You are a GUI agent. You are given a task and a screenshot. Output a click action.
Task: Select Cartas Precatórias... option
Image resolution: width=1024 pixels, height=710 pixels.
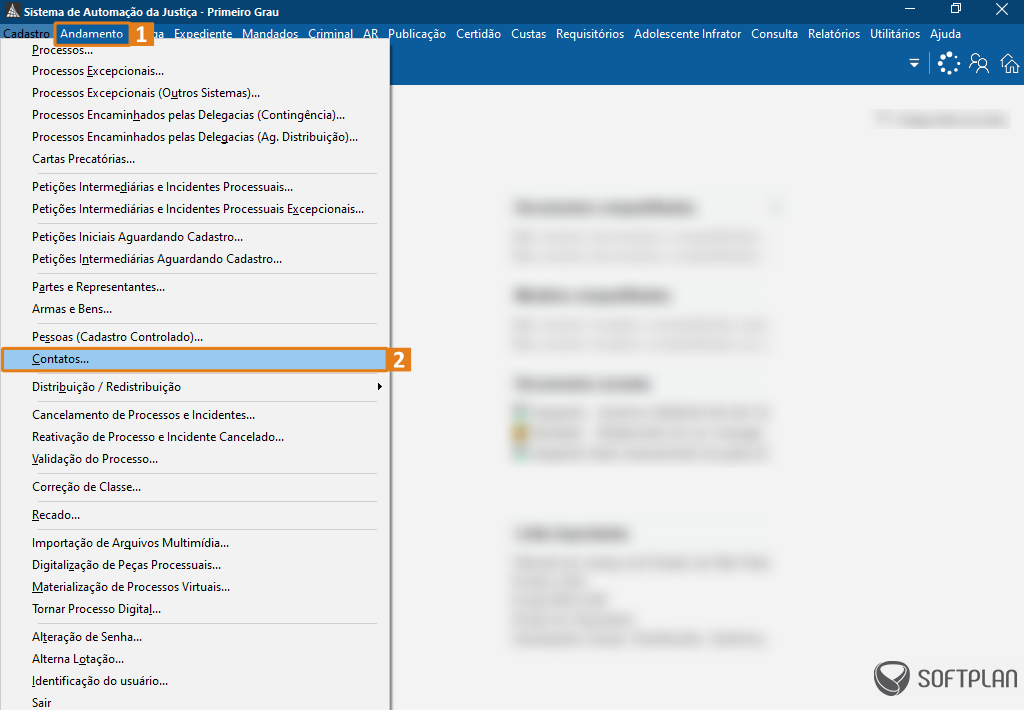(x=83, y=159)
